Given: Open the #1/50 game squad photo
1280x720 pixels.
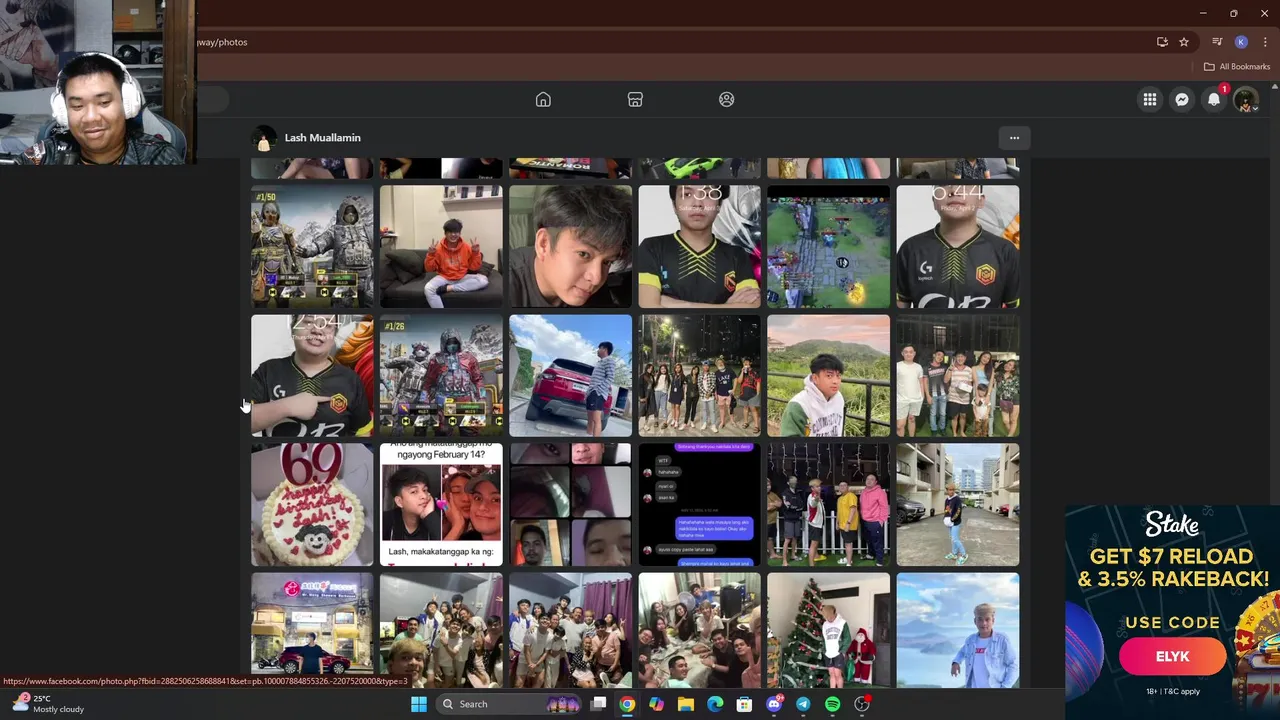Looking at the screenshot, I should [x=312, y=246].
